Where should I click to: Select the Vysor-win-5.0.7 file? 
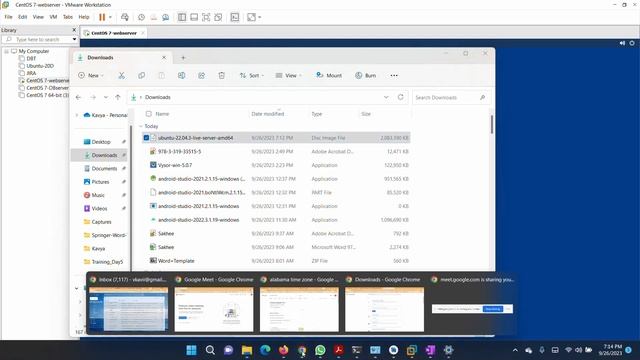pyautogui.click(x=276, y=165)
